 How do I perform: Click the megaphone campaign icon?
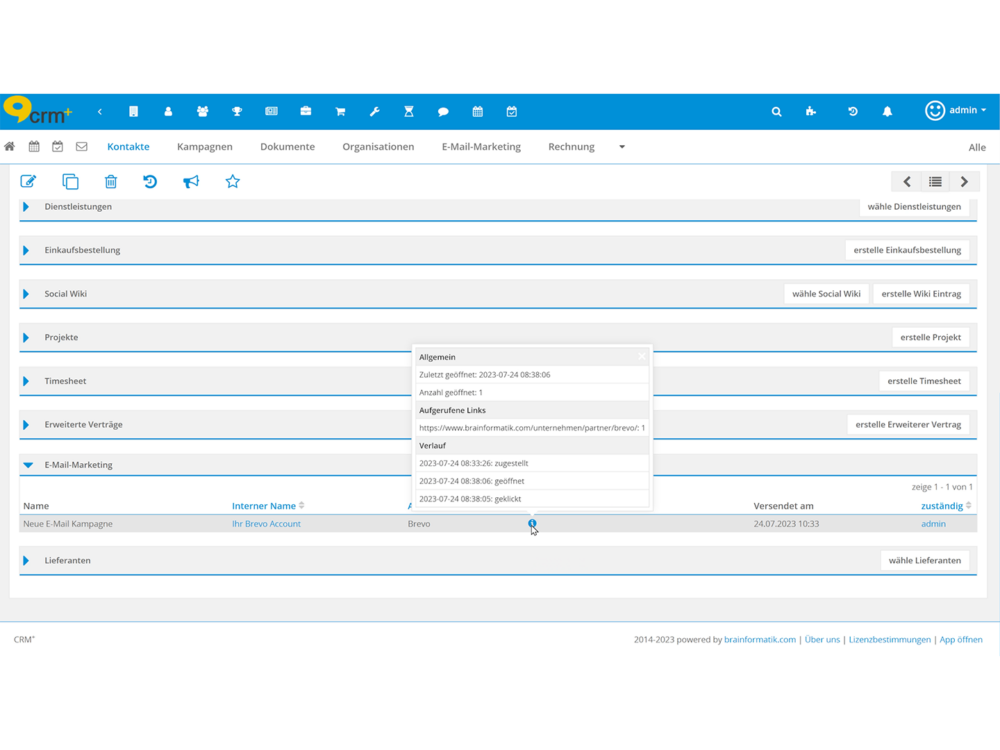pyautogui.click(x=191, y=181)
